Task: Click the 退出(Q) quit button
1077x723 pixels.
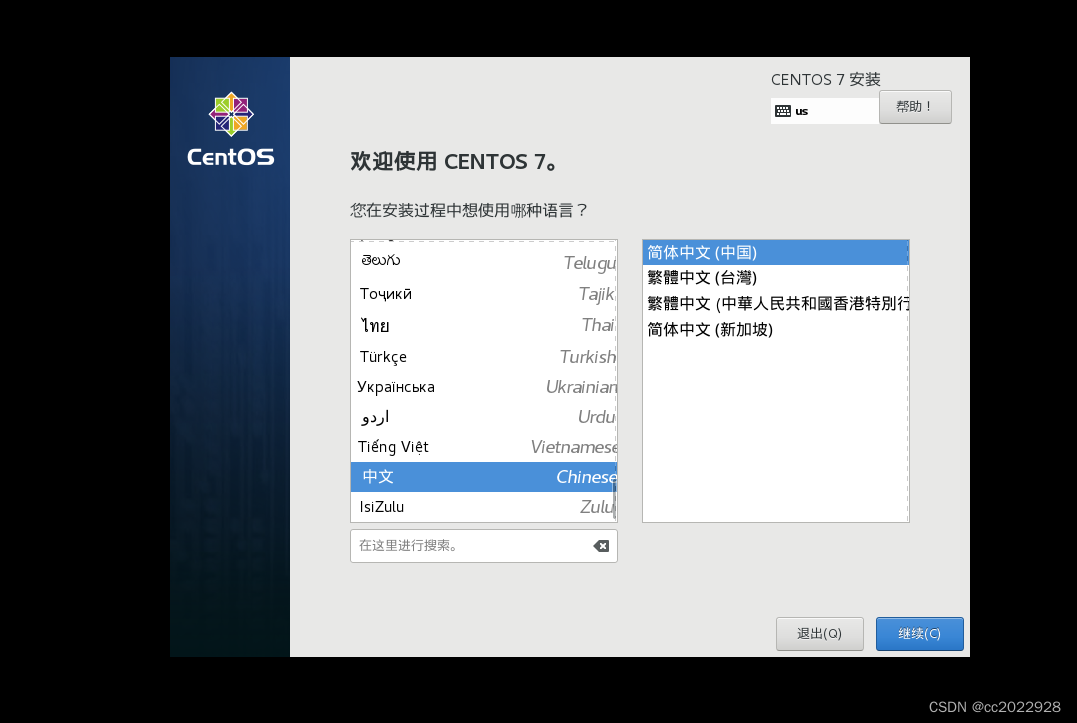Action: (819, 634)
